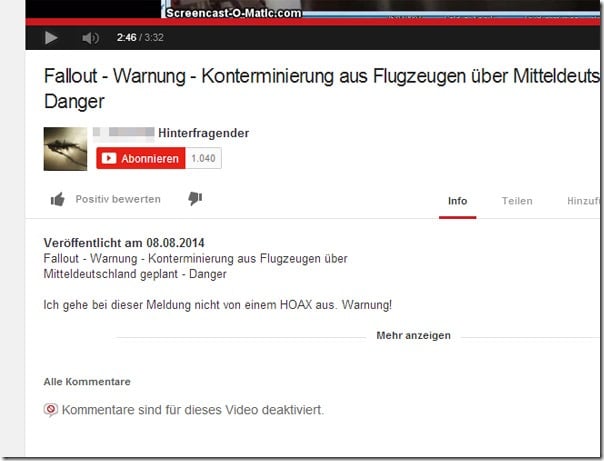Click the 1.040 subscriber count box

(203, 158)
